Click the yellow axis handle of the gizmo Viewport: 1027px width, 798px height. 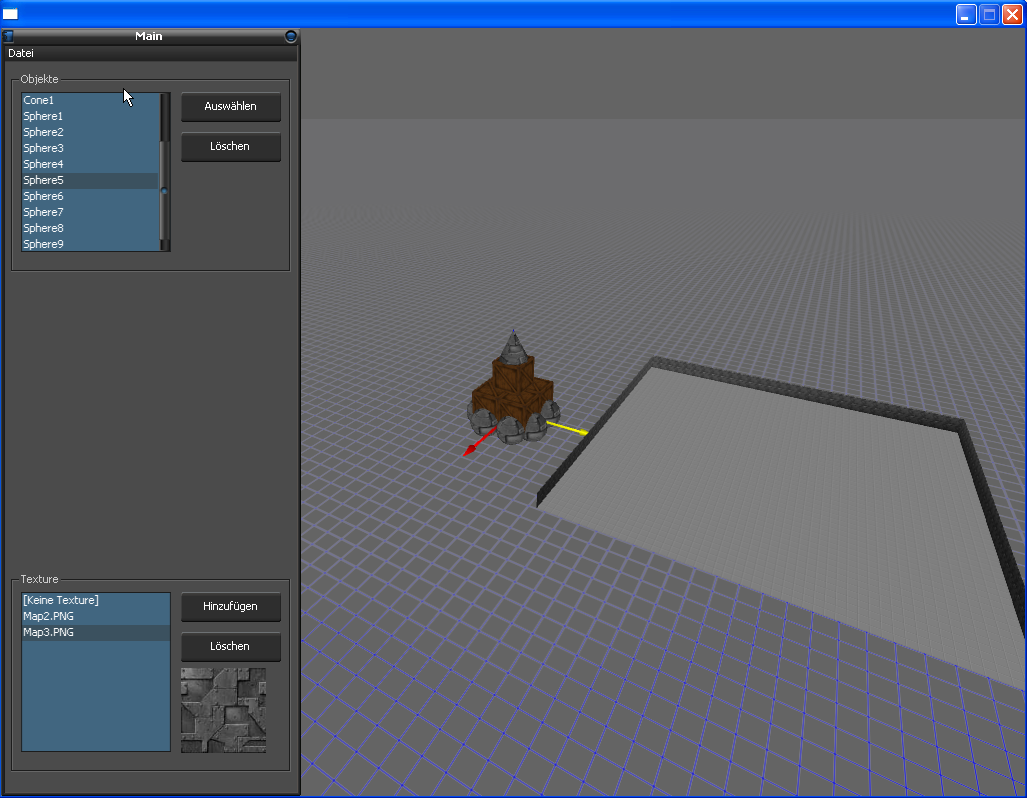(x=567, y=428)
